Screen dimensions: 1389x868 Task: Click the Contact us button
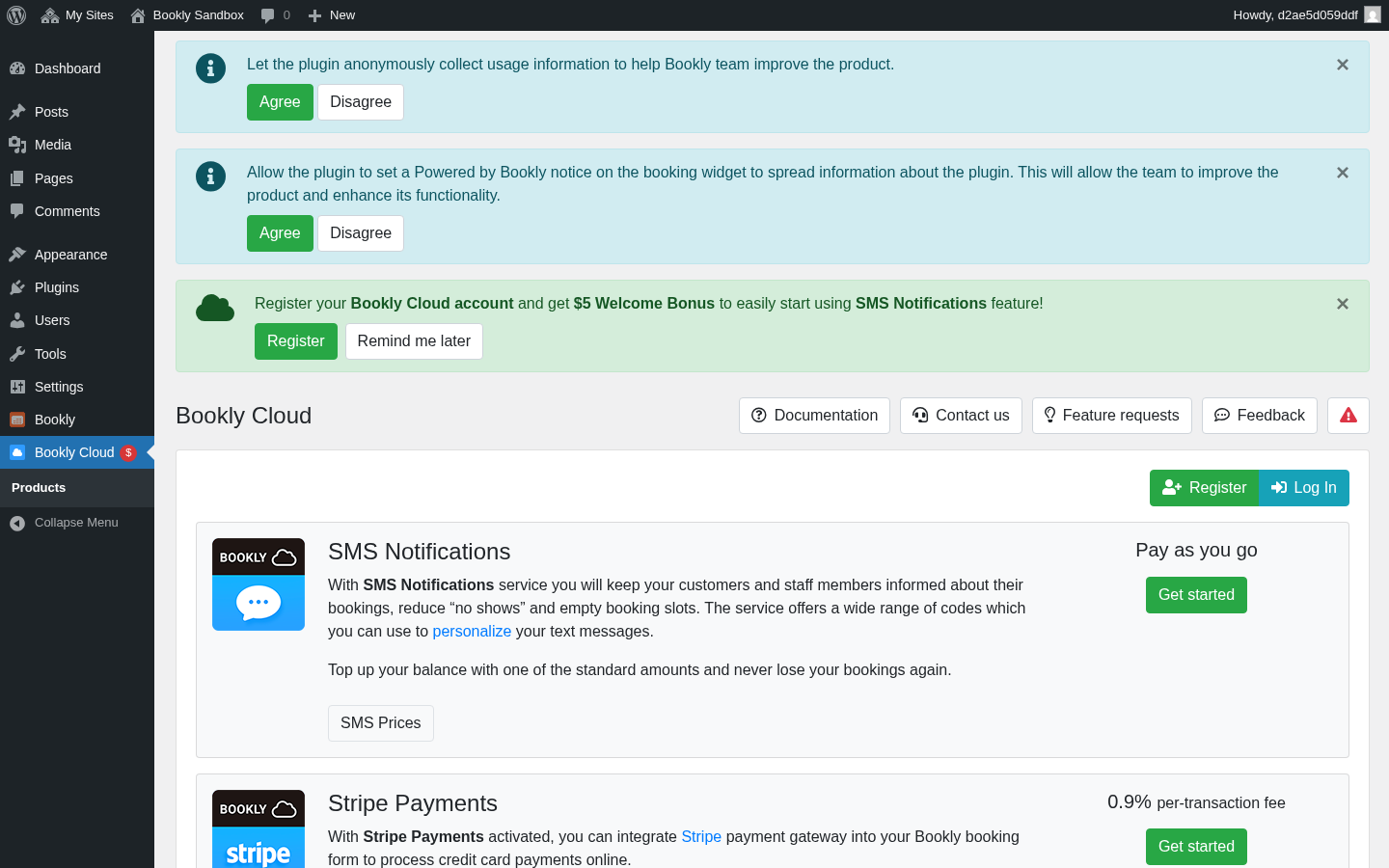coord(961,416)
